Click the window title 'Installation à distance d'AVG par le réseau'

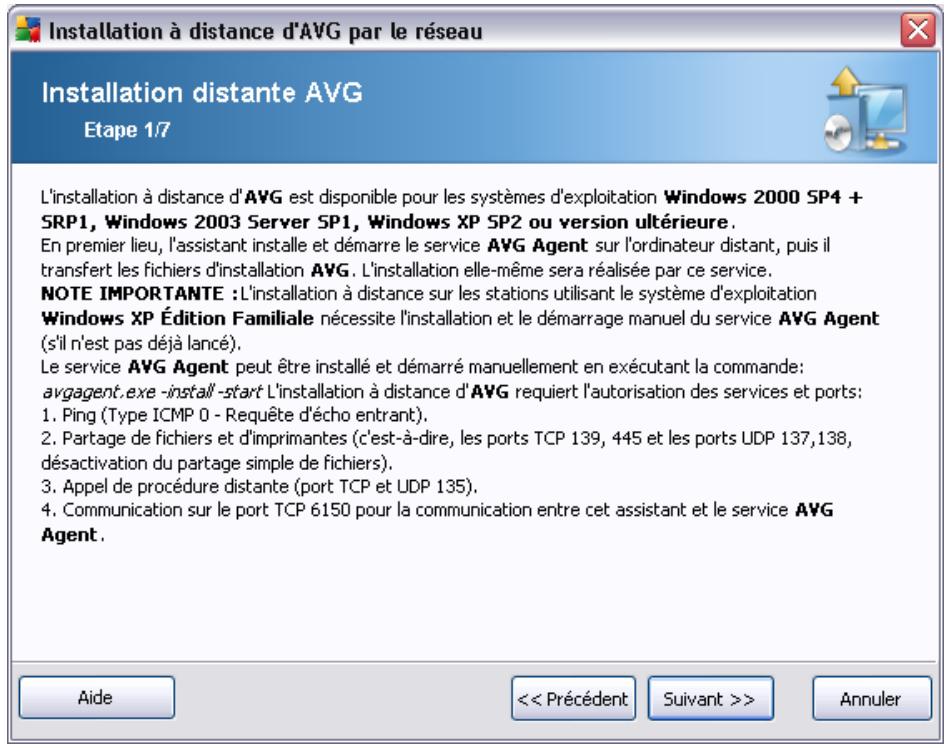[x=265, y=31]
